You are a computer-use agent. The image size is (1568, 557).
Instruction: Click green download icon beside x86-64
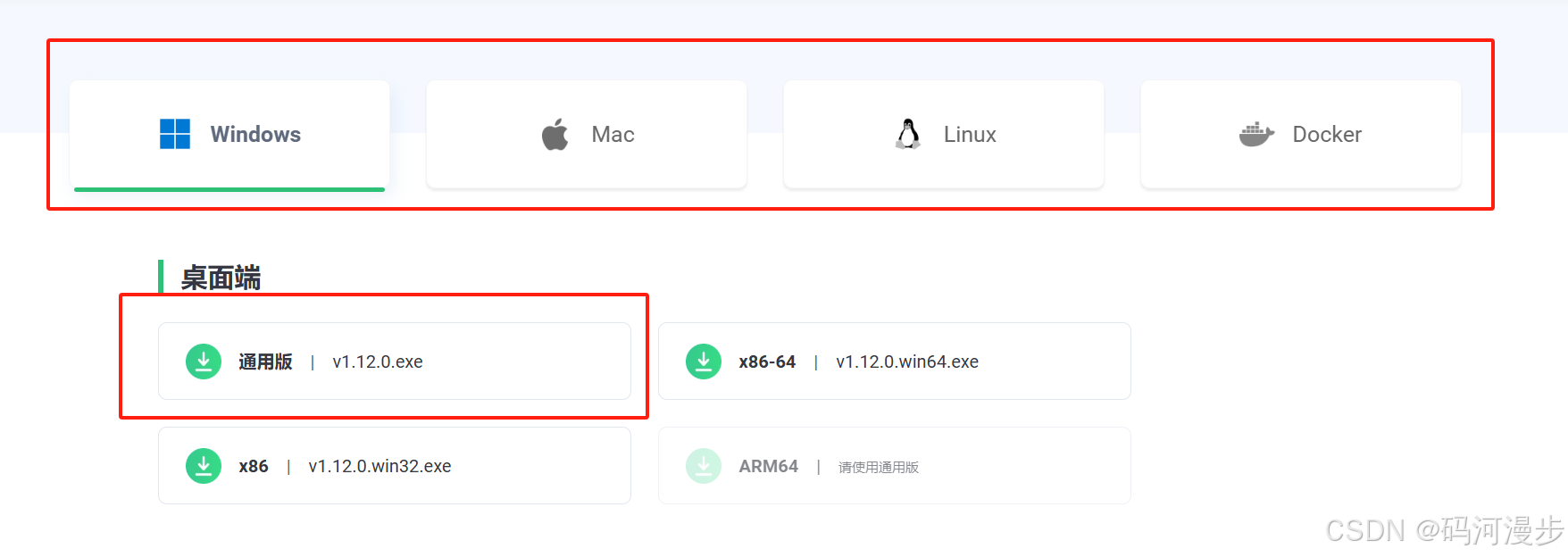(x=704, y=362)
